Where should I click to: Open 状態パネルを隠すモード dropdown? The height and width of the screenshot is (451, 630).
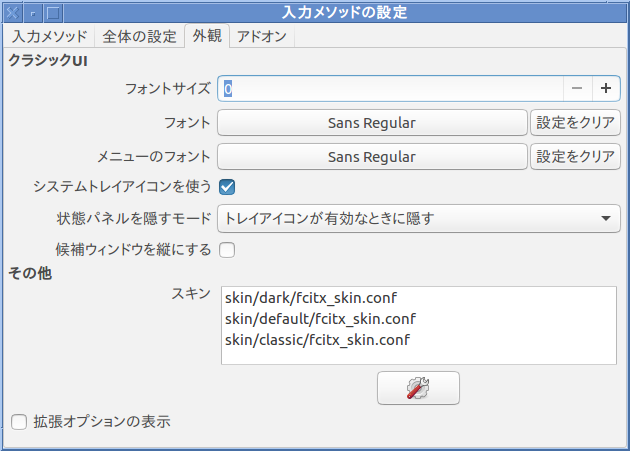tap(419, 218)
